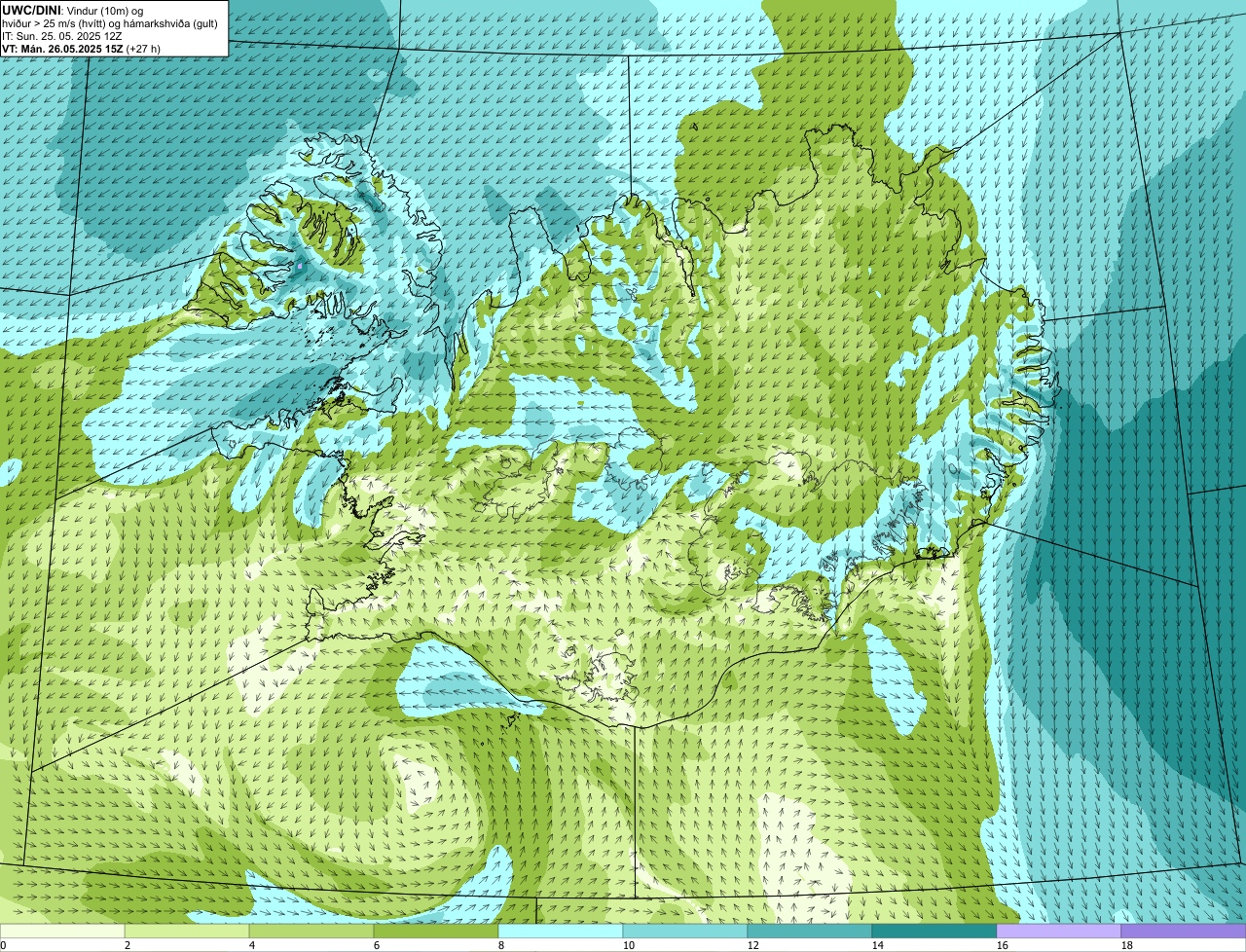Click the 16–18 m/s lavender legend swatch
The width and height of the screenshot is (1246, 952).
pos(1059,931)
